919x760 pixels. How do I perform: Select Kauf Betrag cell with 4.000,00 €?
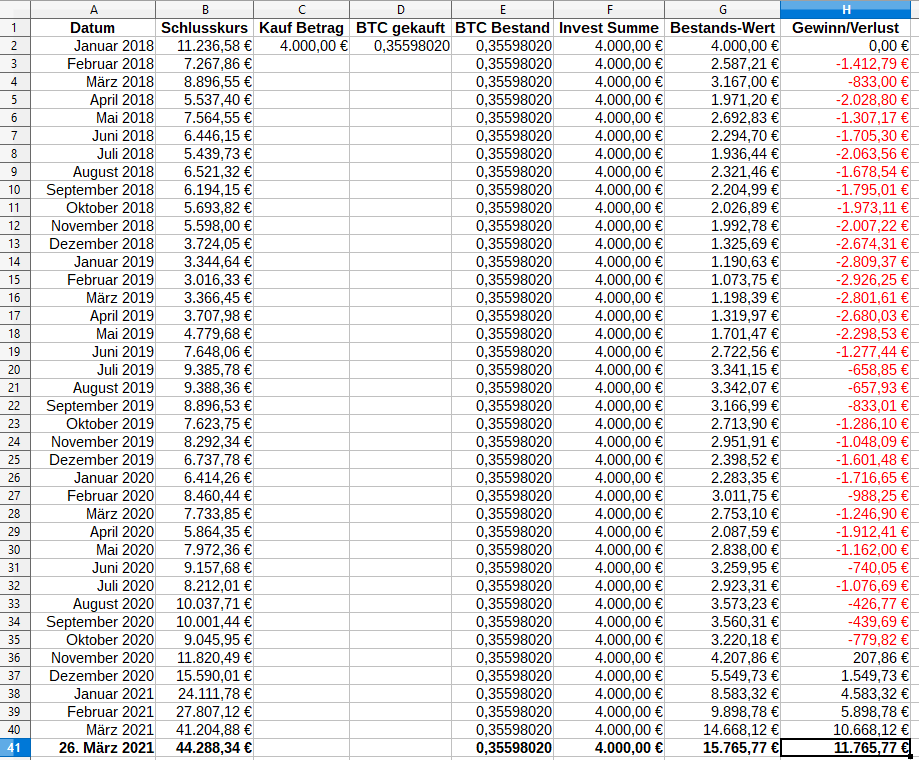tap(301, 46)
